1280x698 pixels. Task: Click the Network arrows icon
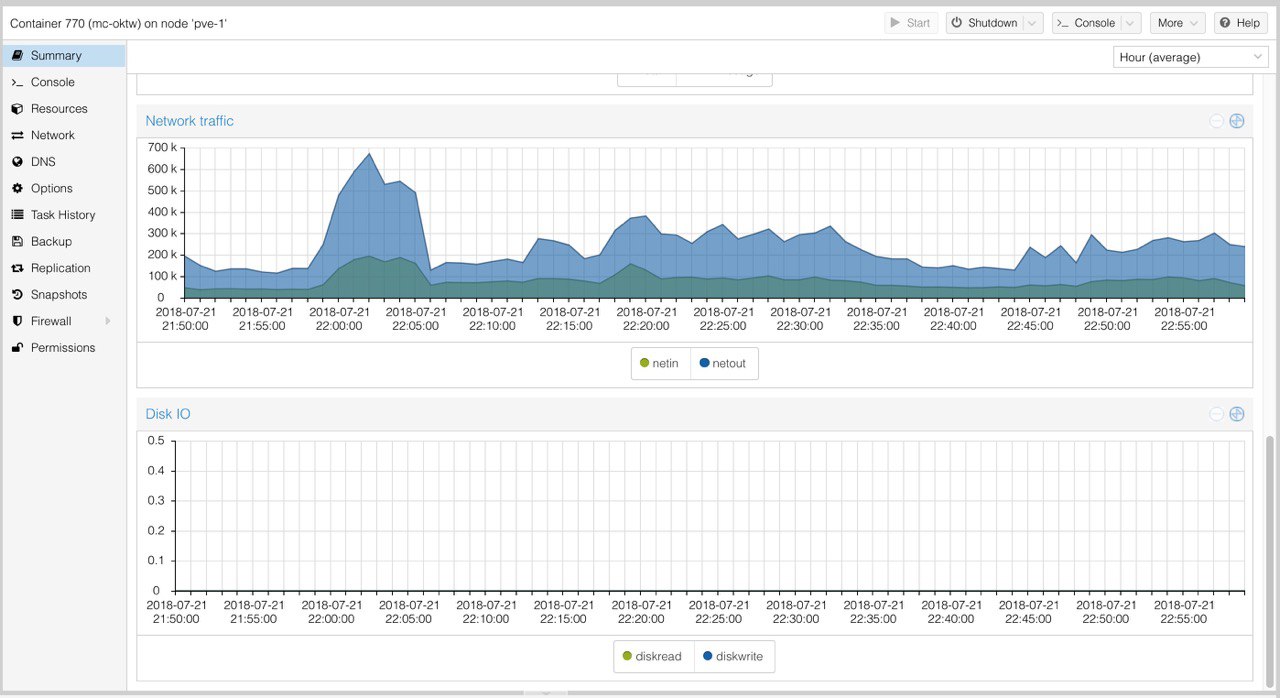pyautogui.click(x=17, y=135)
